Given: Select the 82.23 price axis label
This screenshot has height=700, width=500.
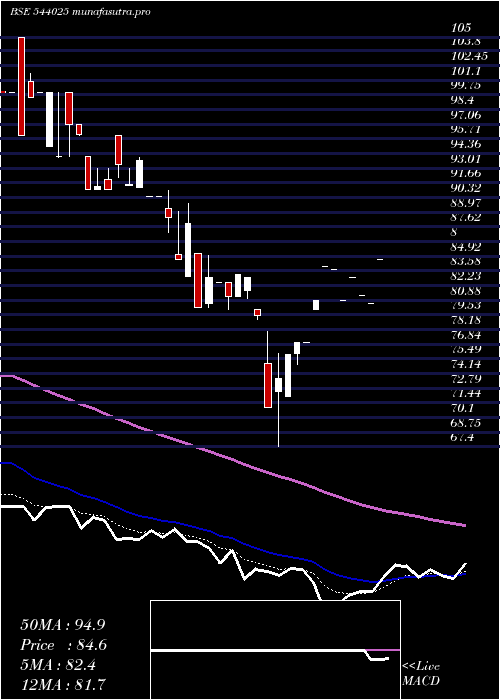Looking at the screenshot, I should 466,276.
